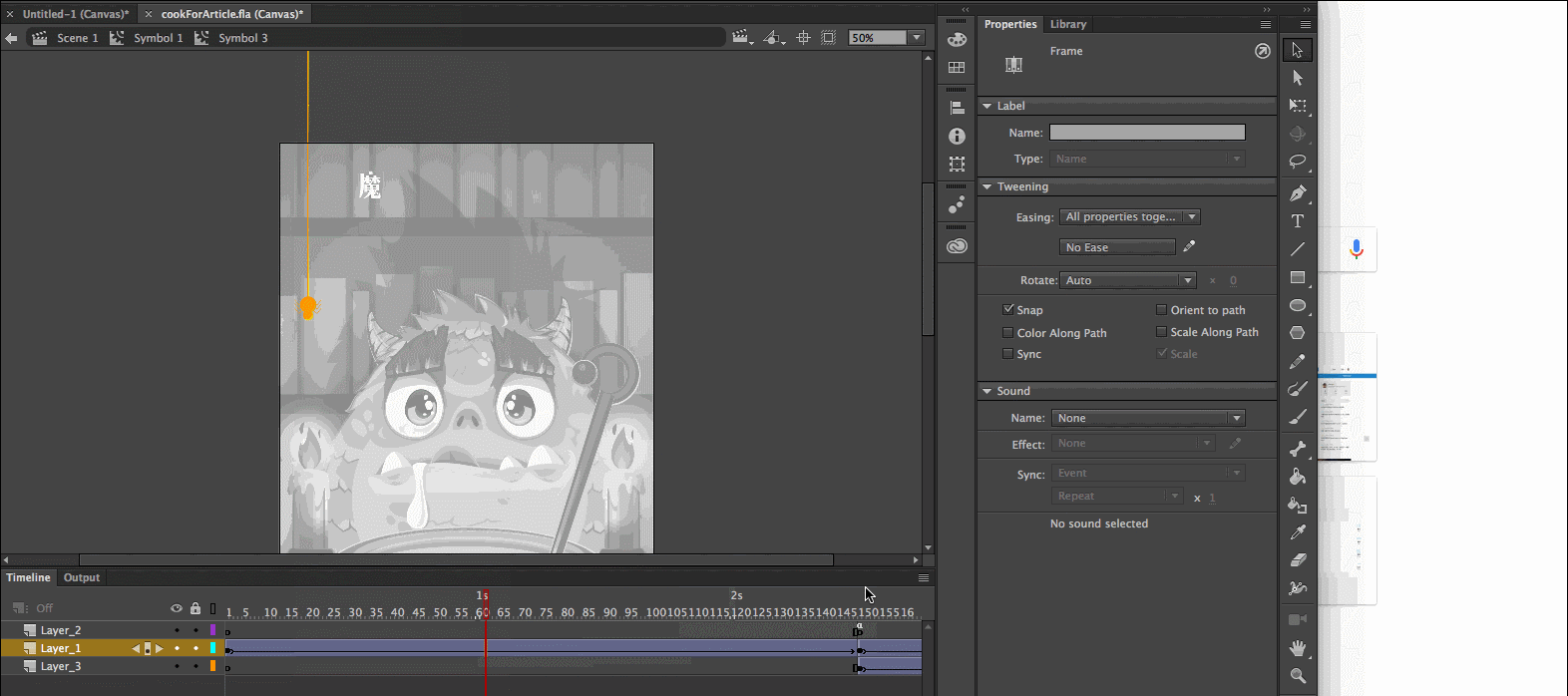Select the Text tool

1297,221
